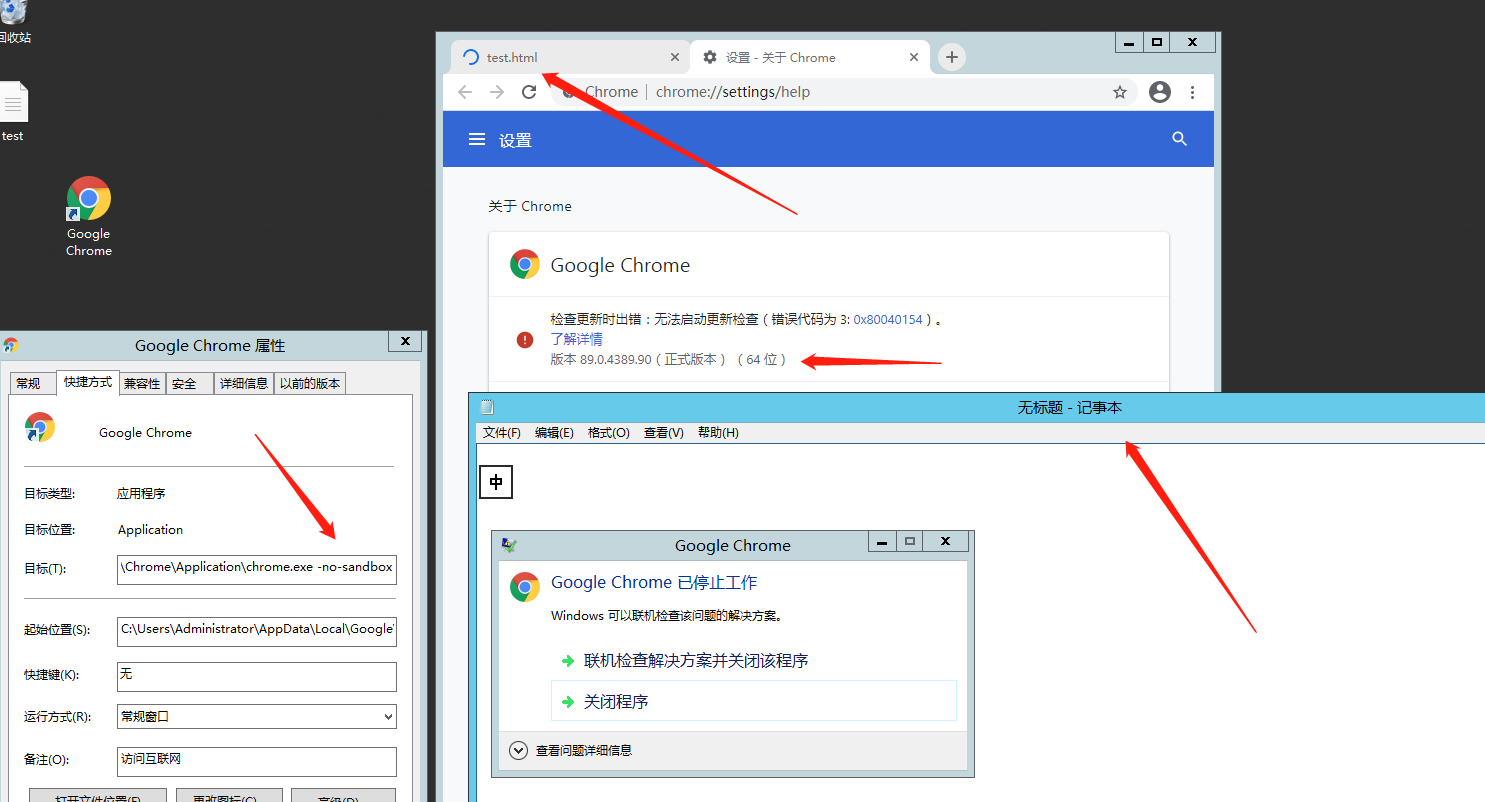Viewport: 1485px width, 802px height.
Task: Open the settings hamburger menu
Action: click(x=477, y=140)
